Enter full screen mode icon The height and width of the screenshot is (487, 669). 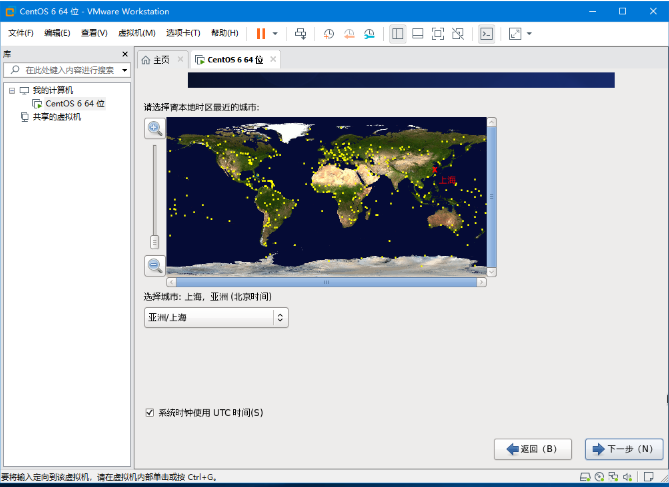click(438, 33)
